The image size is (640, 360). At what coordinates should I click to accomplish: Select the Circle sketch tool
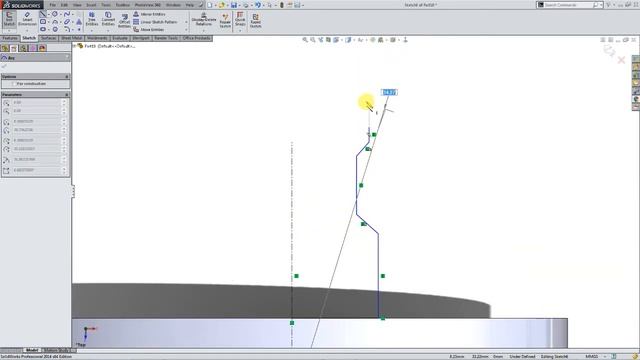tap(55, 14)
